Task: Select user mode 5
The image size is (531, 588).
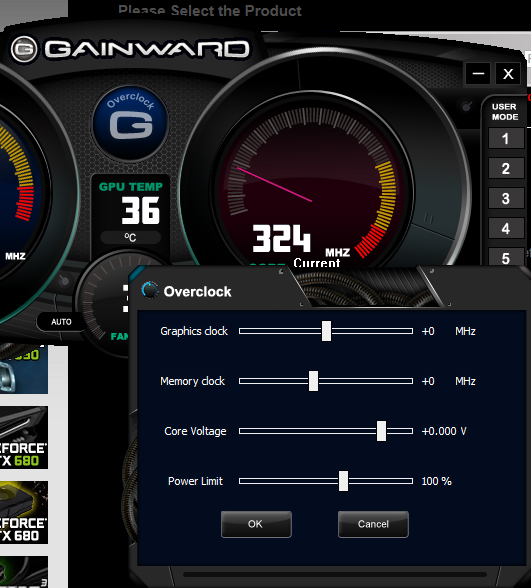Action: pos(506,257)
